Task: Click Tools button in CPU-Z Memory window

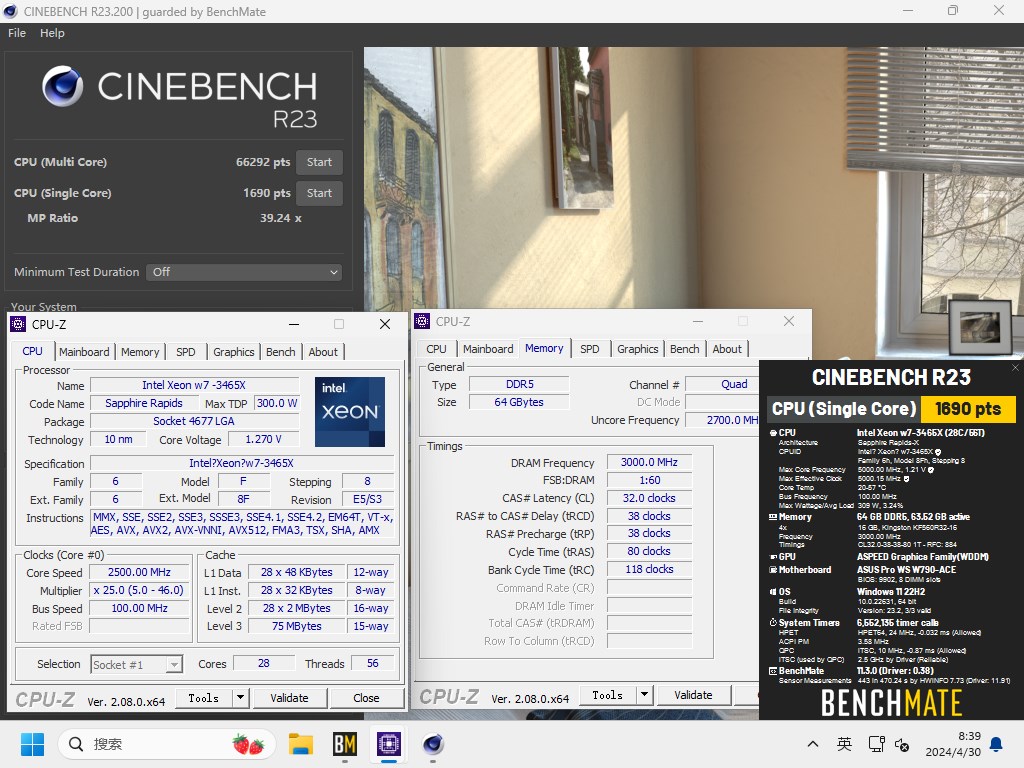Action: click(607, 696)
